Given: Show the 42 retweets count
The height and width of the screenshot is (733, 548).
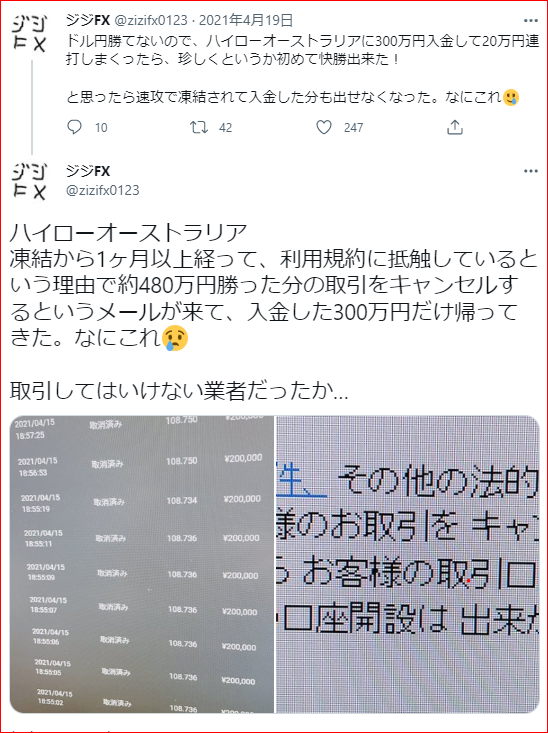Looking at the screenshot, I should pyautogui.click(x=226, y=128).
